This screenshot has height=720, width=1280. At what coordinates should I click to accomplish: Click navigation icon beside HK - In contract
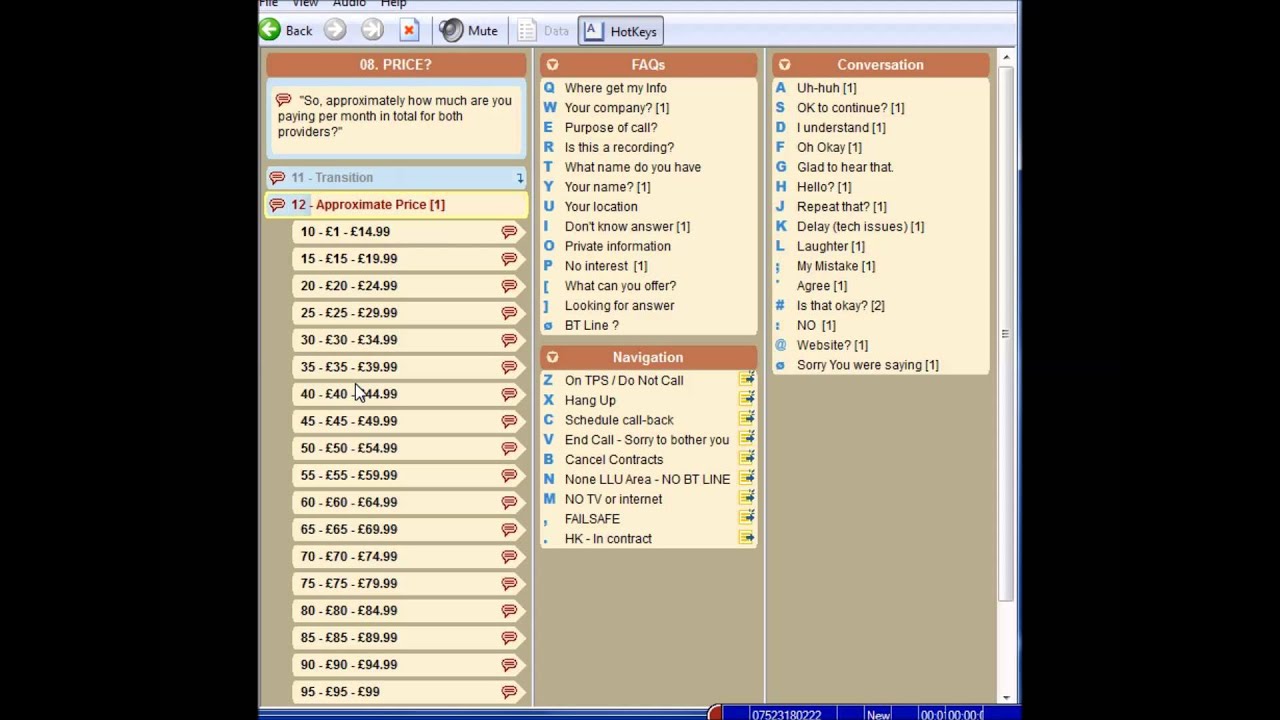[747, 538]
